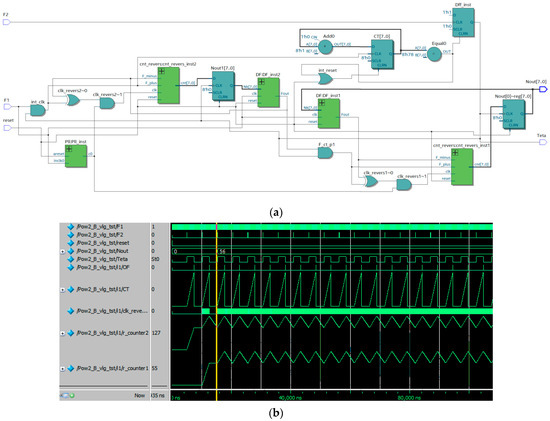550x421 pixels.
Task: Click the Teta value St0
Action: tap(155, 259)
